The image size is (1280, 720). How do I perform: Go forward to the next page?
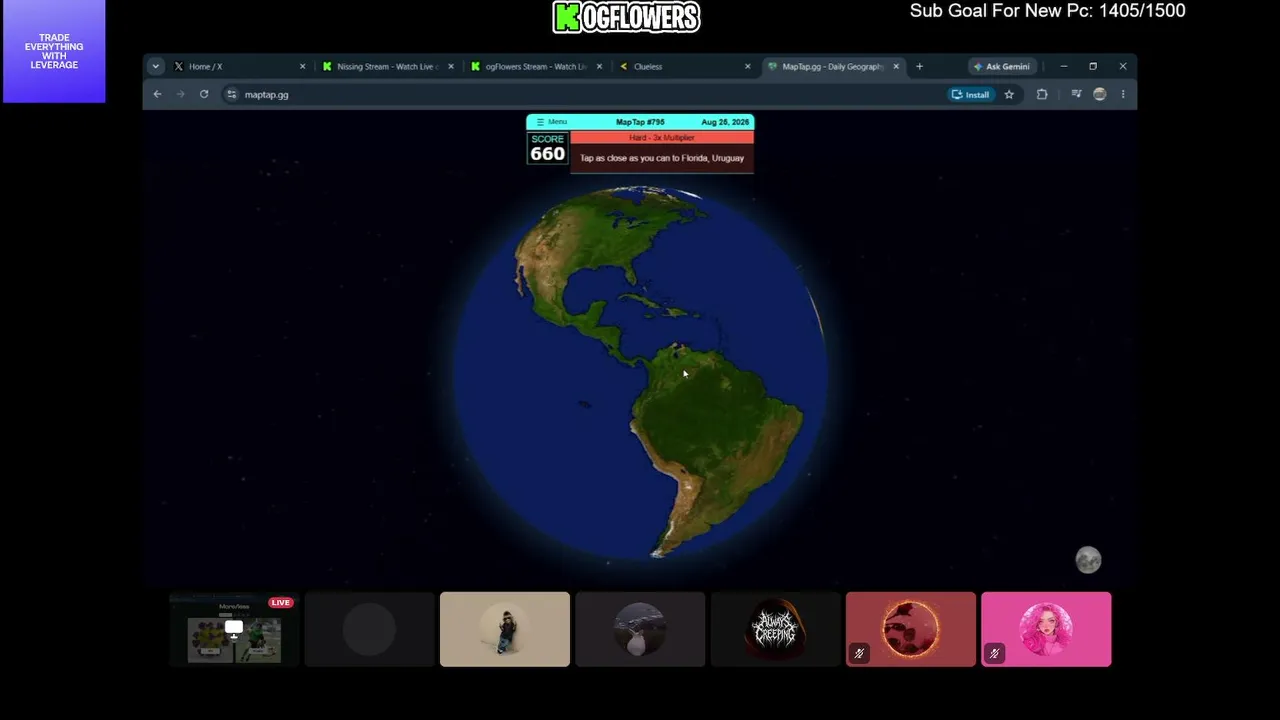tap(180, 94)
